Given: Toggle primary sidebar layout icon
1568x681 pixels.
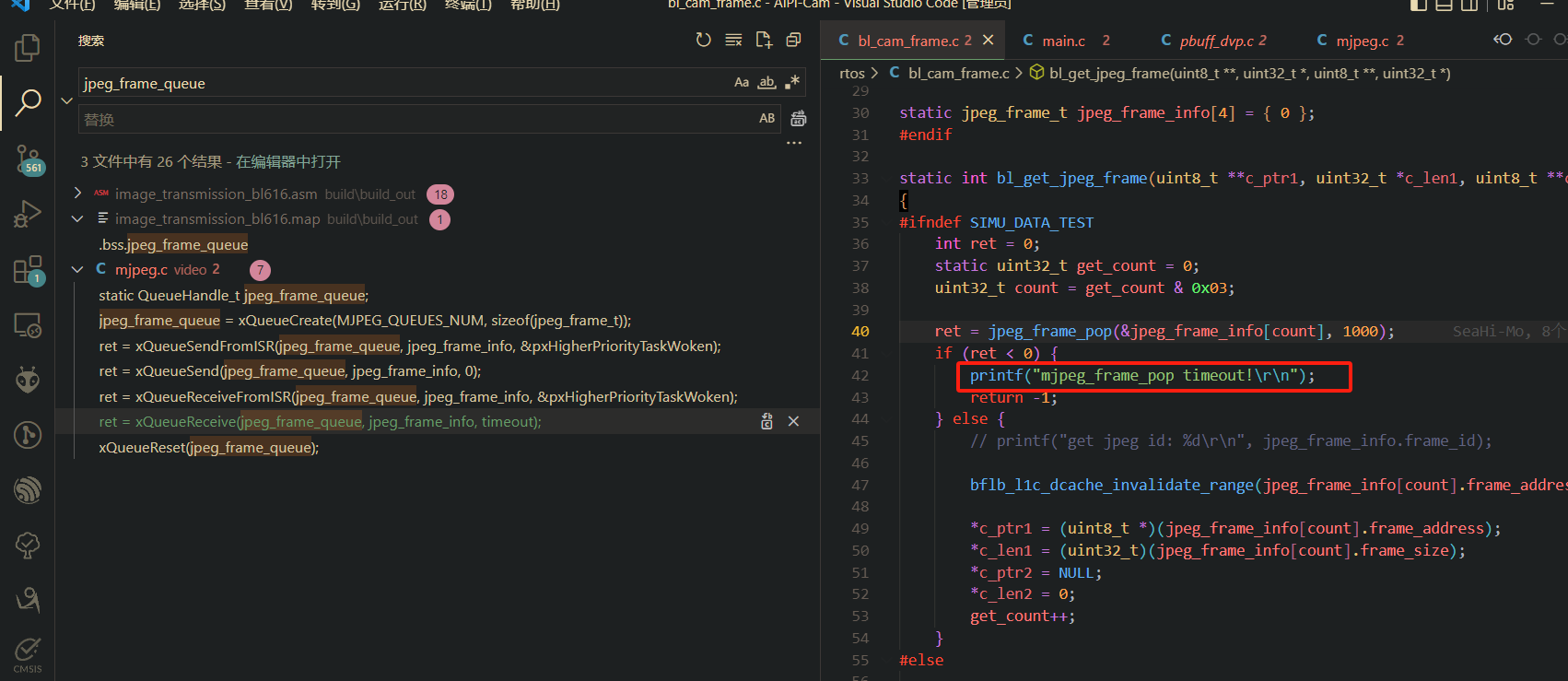Looking at the screenshot, I should point(1419,5).
